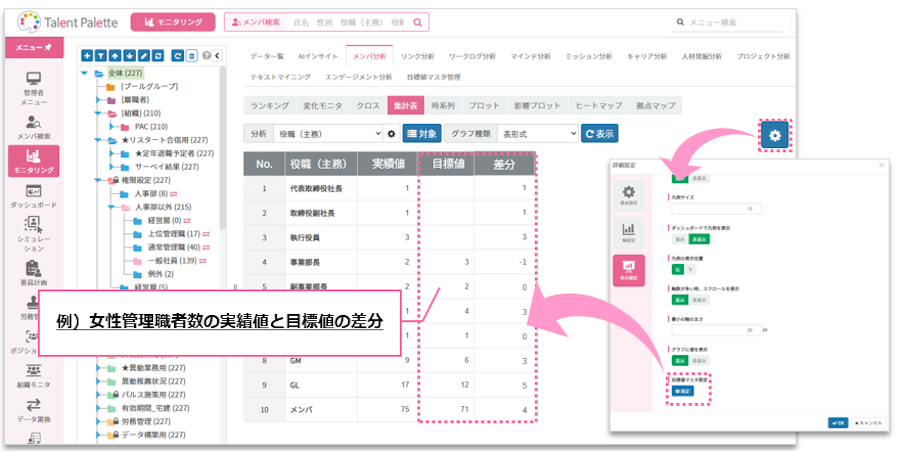Expand the [離職者] tree node
900x453 pixels.
(x=98, y=100)
